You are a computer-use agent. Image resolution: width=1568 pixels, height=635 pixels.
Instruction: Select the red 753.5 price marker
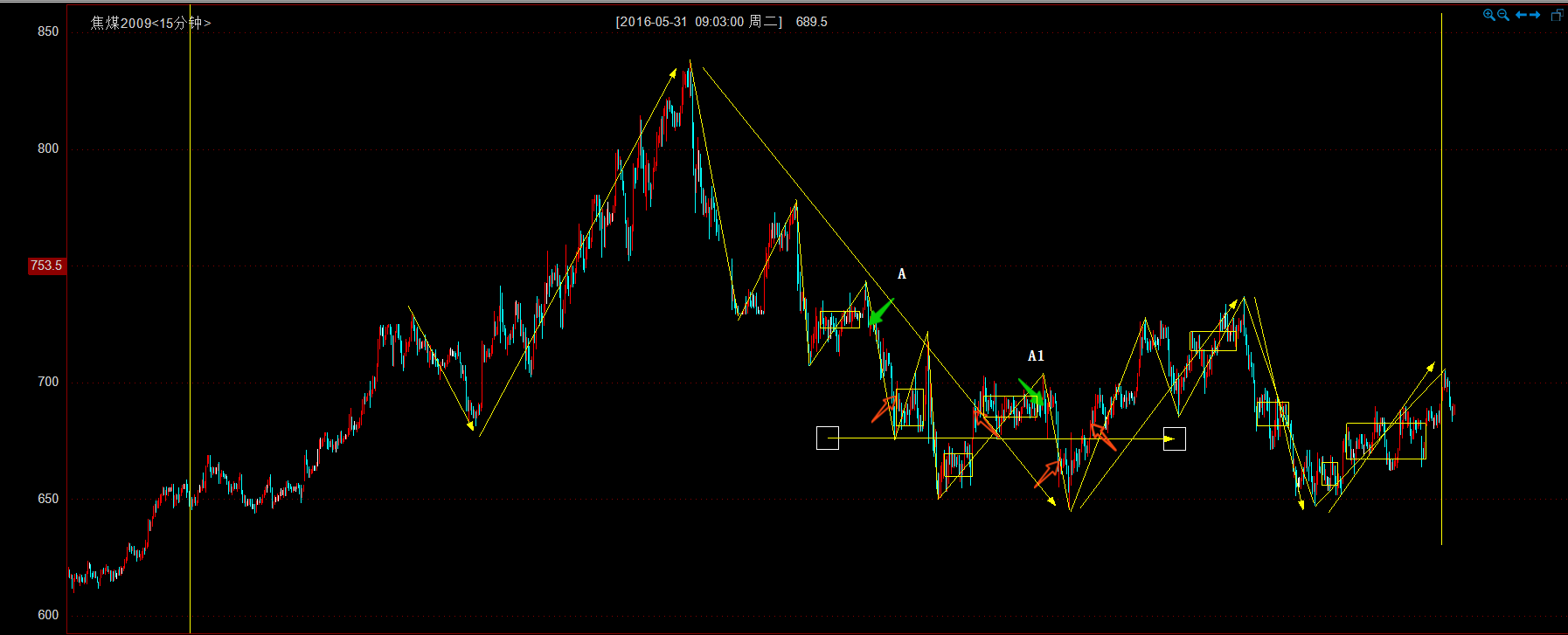[46, 266]
